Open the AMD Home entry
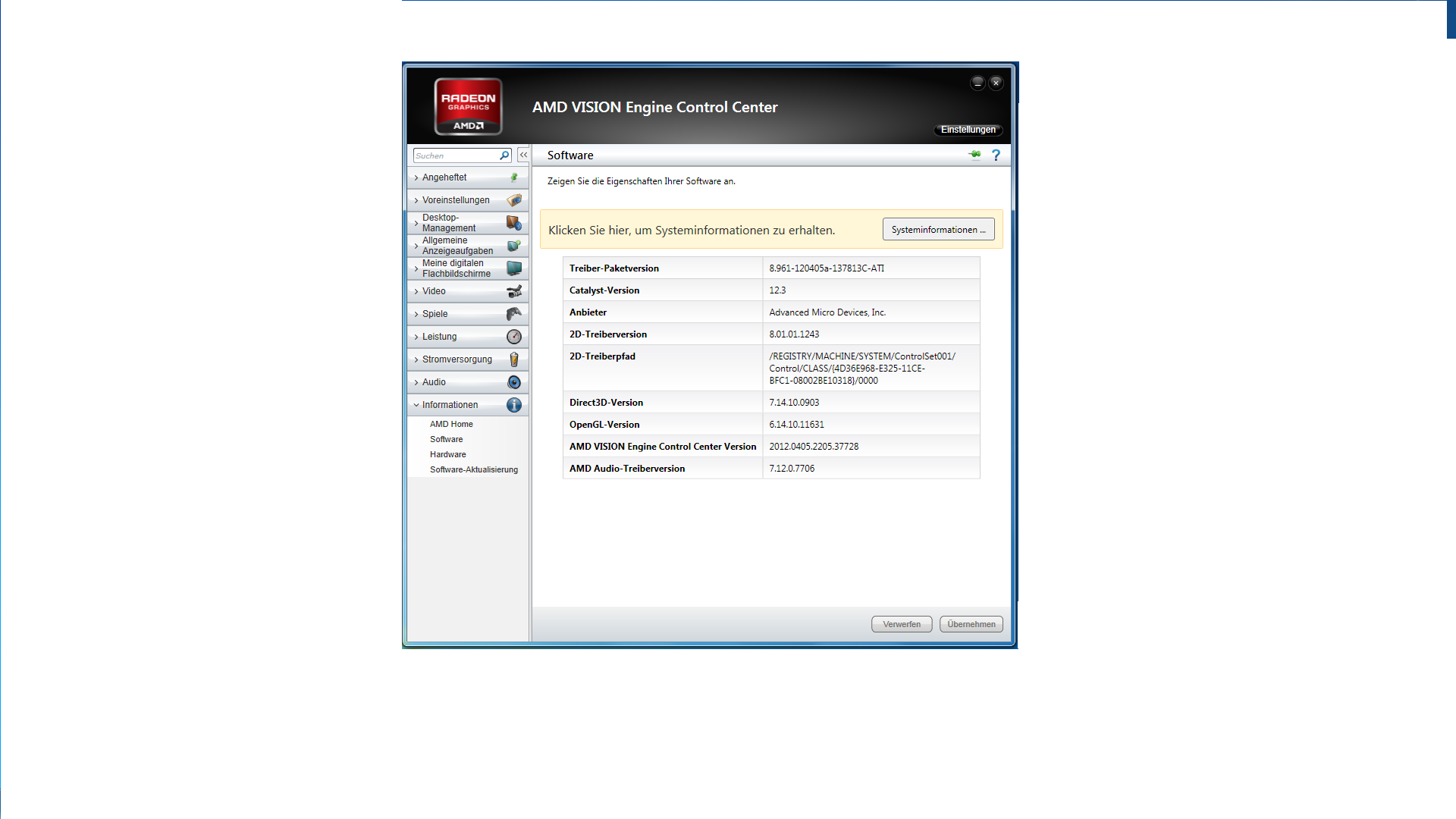Image resolution: width=1456 pixels, height=819 pixels. (451, 424)
